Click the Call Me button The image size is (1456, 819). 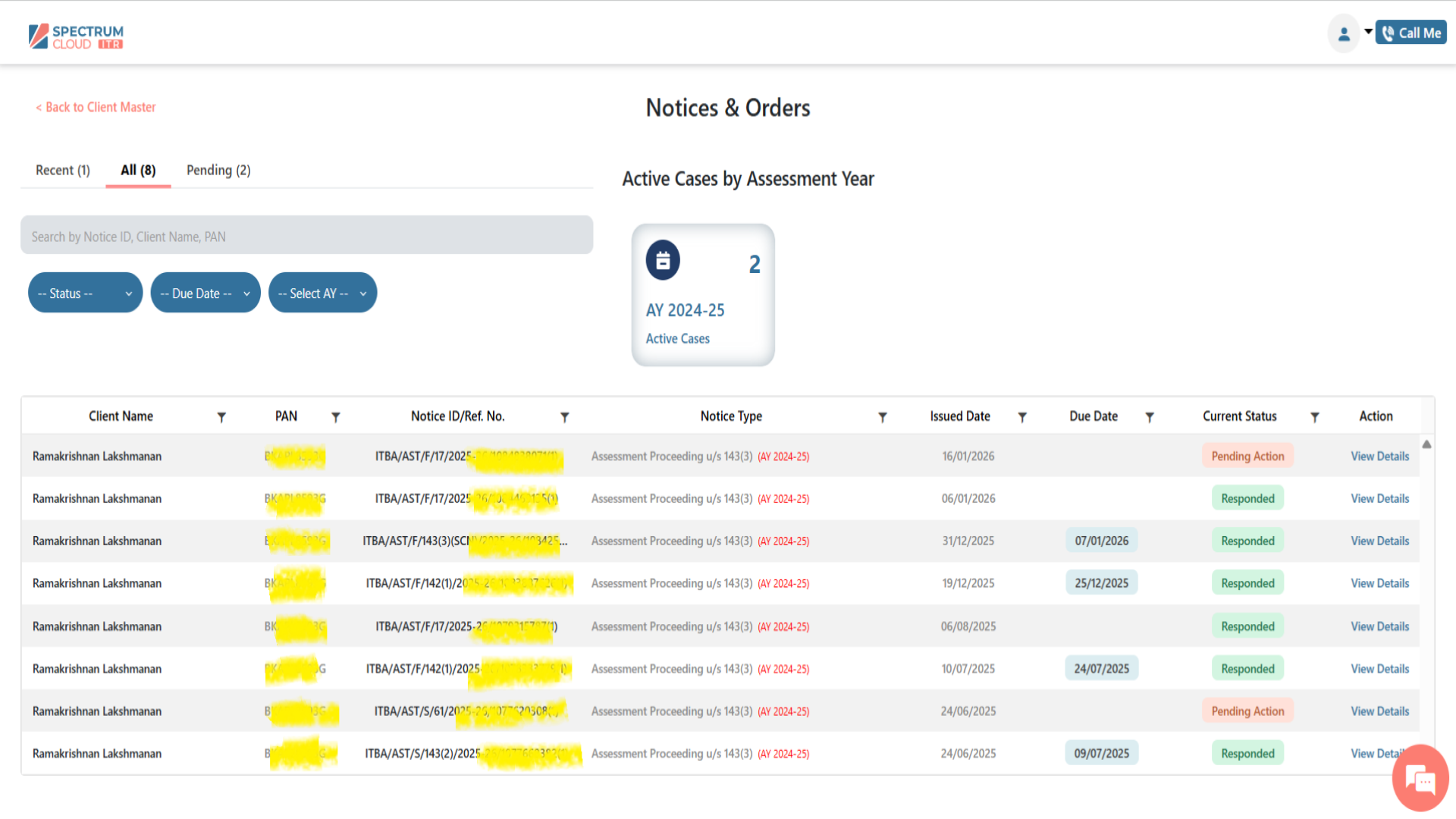tap(1410, 33)
